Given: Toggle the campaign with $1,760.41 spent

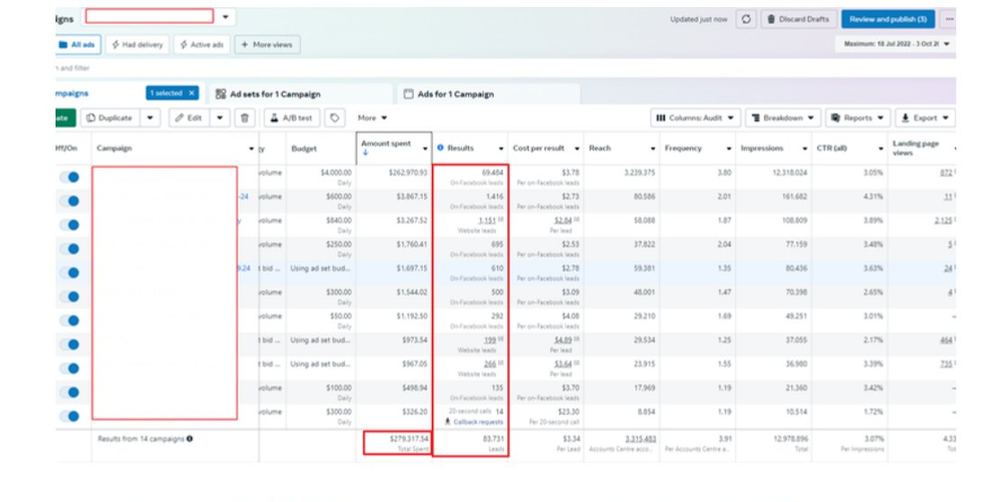Looking at the screenshot, I should (70, 249).
